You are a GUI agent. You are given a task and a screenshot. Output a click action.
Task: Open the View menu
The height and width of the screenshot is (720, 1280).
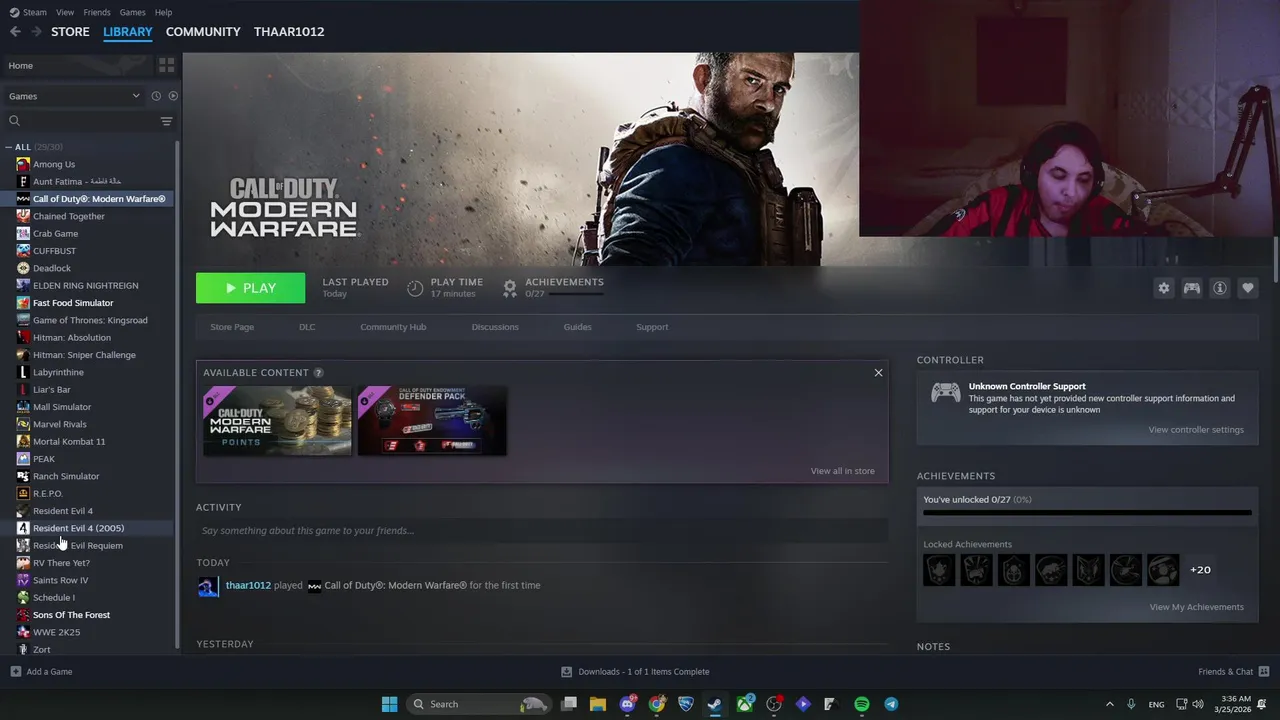65,12
